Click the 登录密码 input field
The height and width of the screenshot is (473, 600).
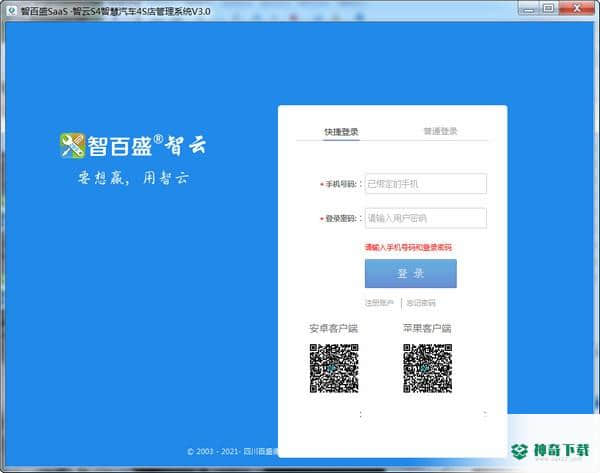pos(426,218)
